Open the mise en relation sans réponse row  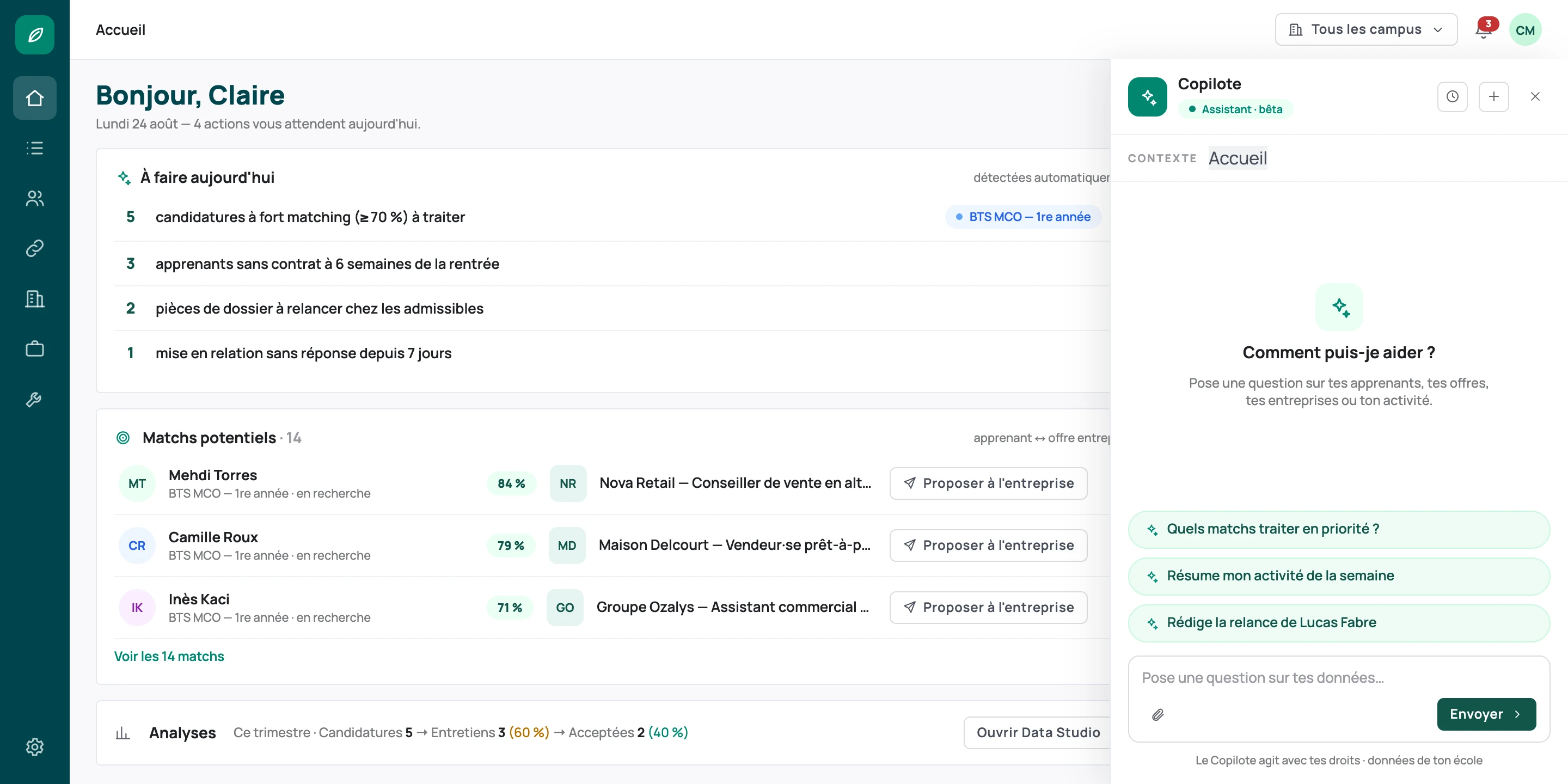coord(612,353)
